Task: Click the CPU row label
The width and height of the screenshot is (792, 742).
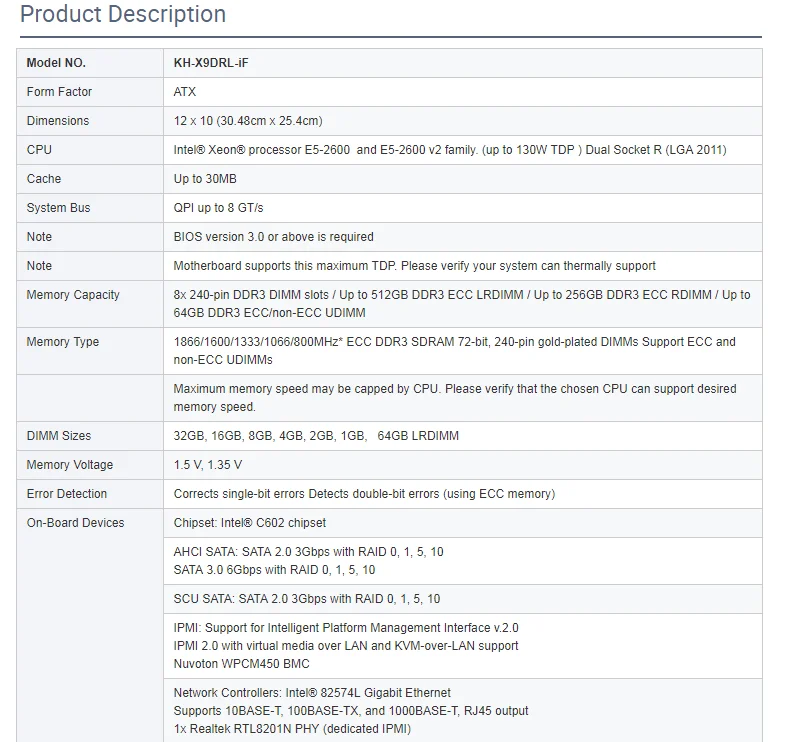Action: (x=39, y=150)
